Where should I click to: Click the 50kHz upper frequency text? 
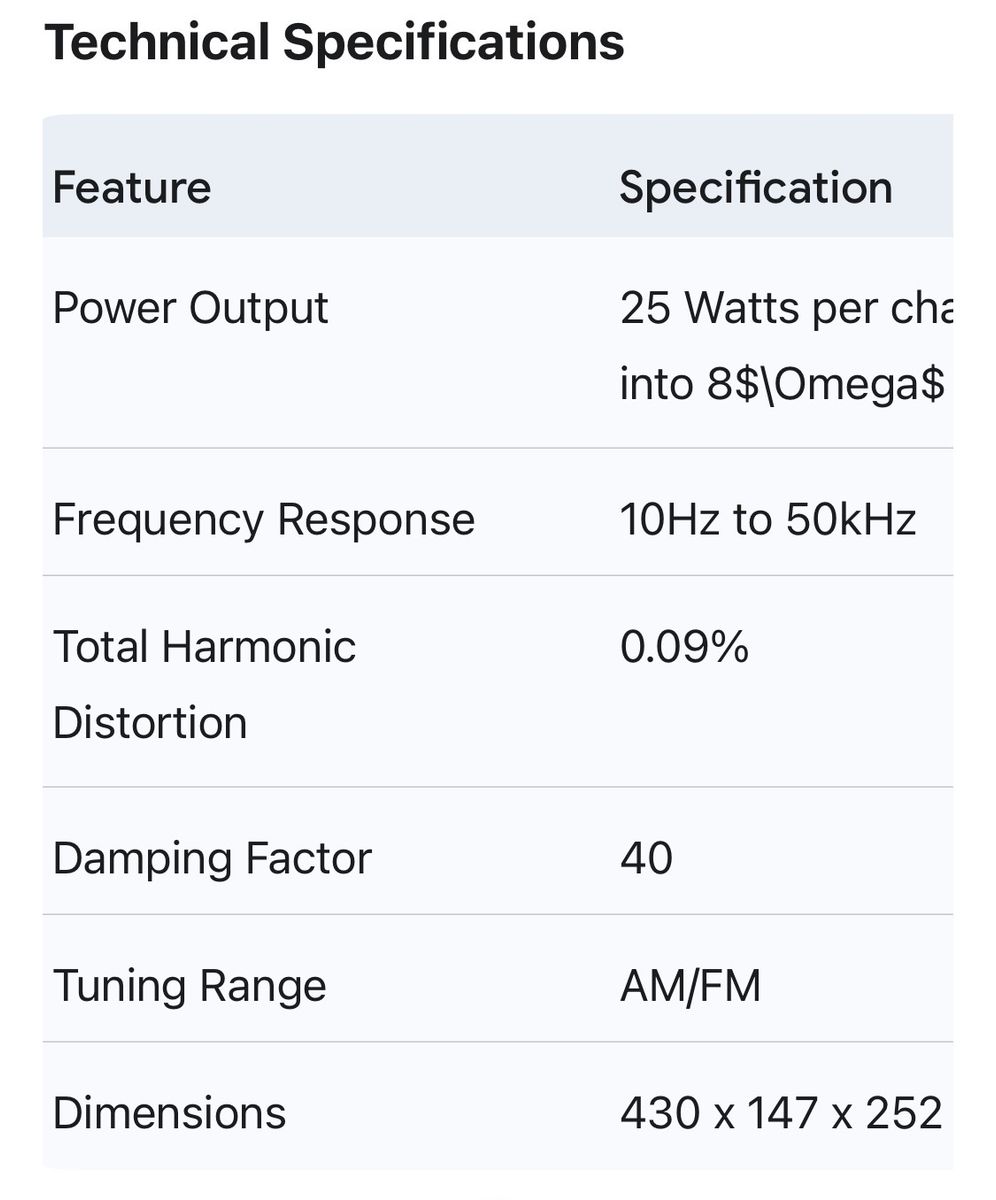tap(850, 520)
